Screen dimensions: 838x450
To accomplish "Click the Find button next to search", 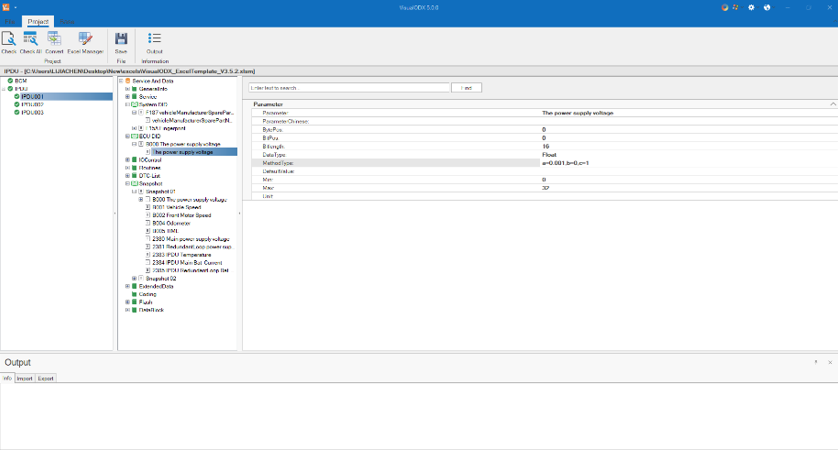I will point(466,88).
